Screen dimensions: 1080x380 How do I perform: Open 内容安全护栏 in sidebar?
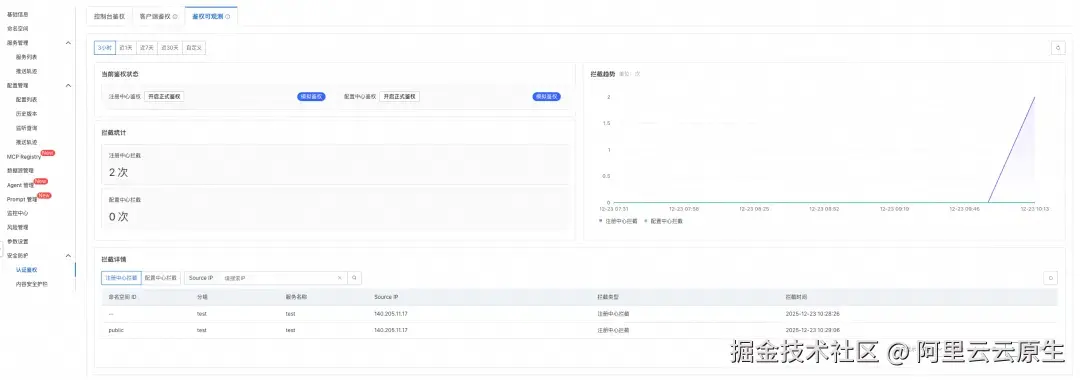tap(32, 284)
